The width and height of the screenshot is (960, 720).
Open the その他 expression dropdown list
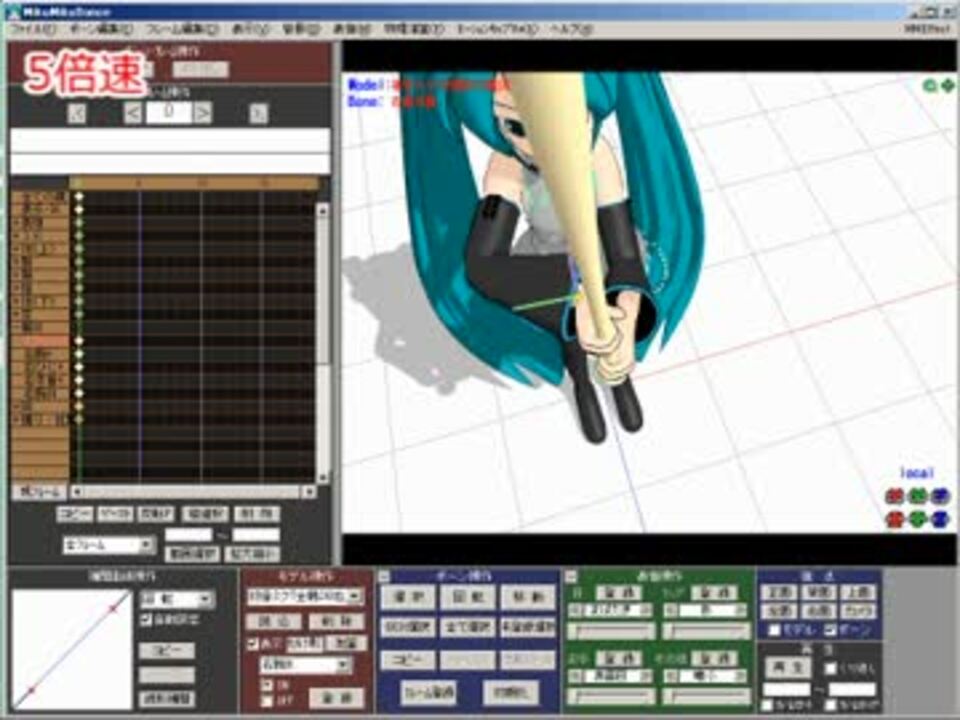(706, 676)
